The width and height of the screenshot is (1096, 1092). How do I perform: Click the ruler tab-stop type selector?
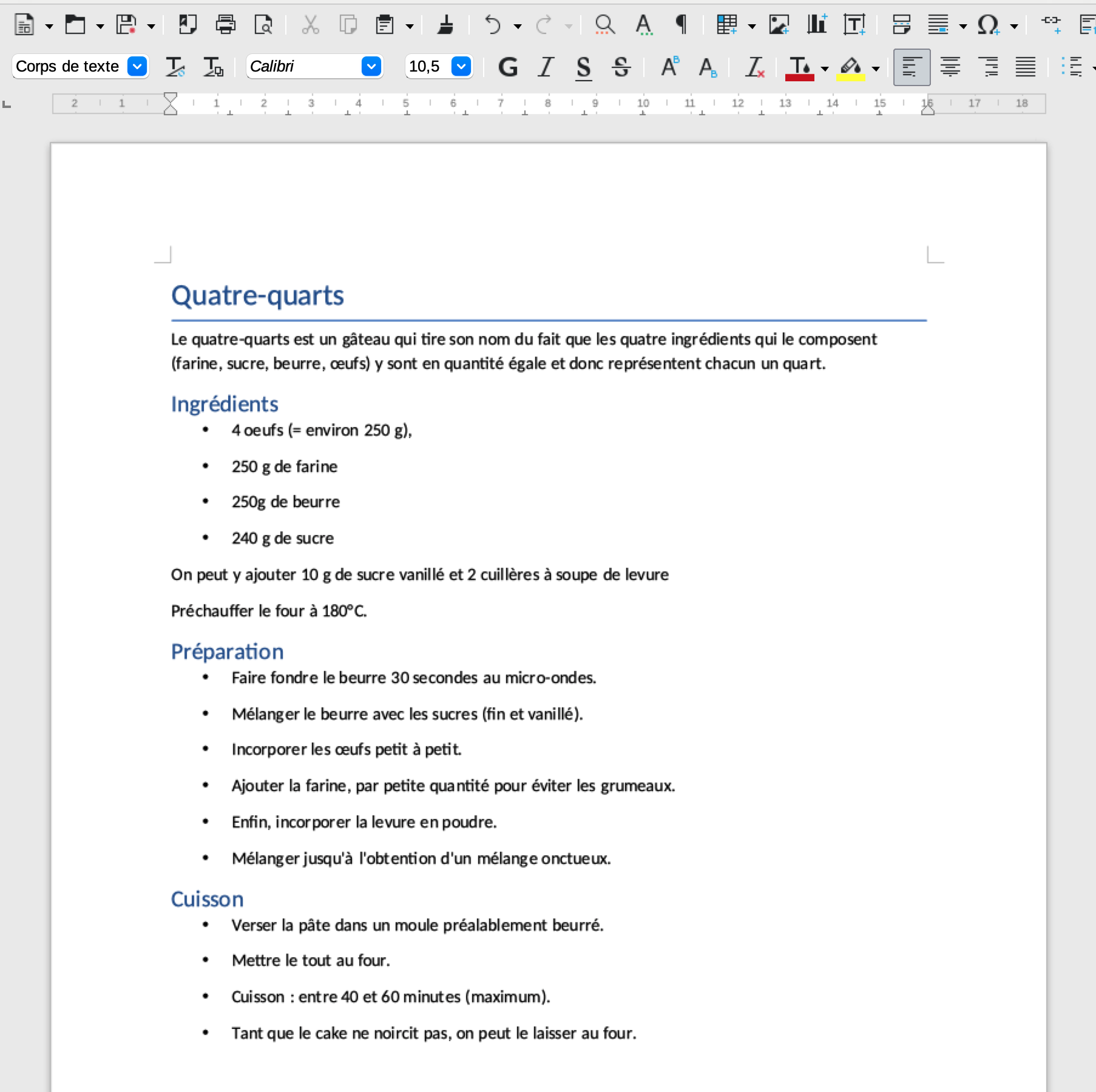[x=7, y=104]
